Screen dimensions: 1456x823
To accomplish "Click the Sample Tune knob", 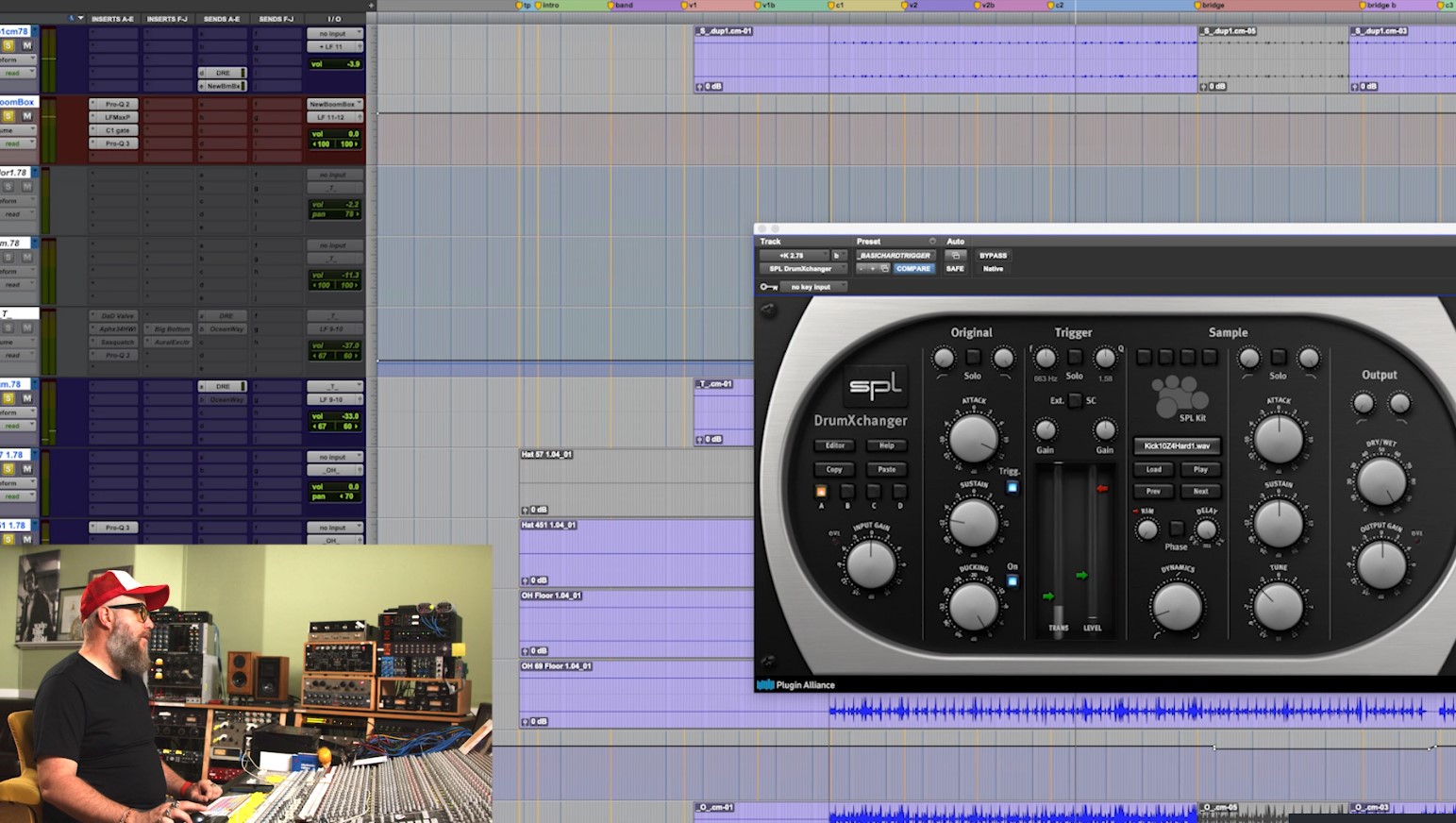I will pos(1279,606).
